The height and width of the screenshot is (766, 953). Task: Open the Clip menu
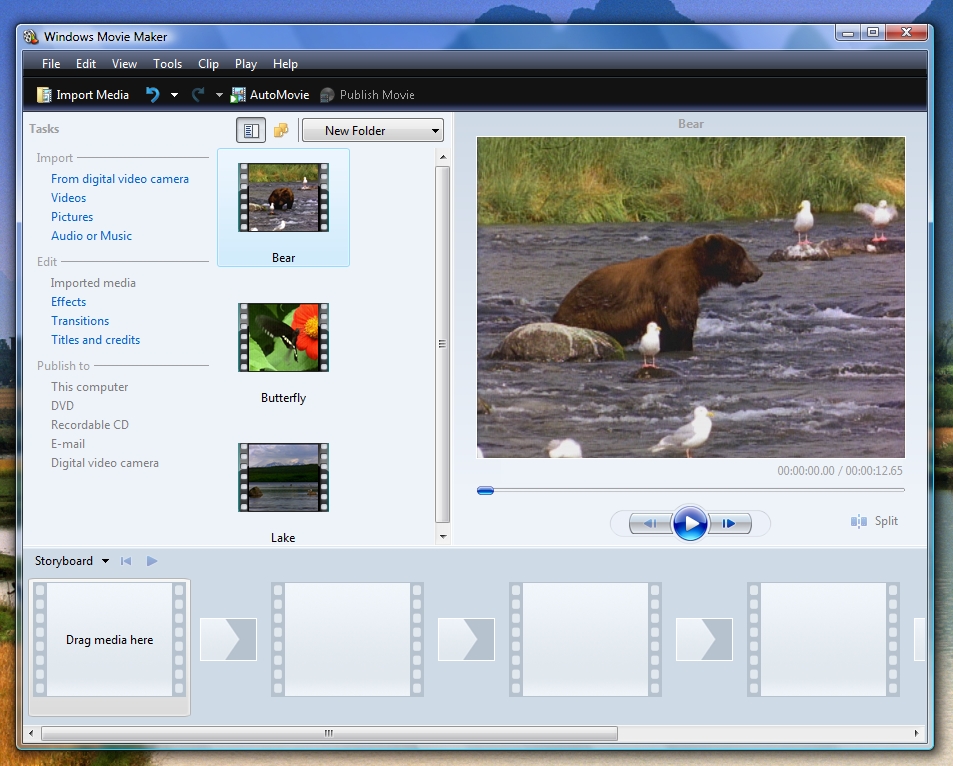[208, 64]
